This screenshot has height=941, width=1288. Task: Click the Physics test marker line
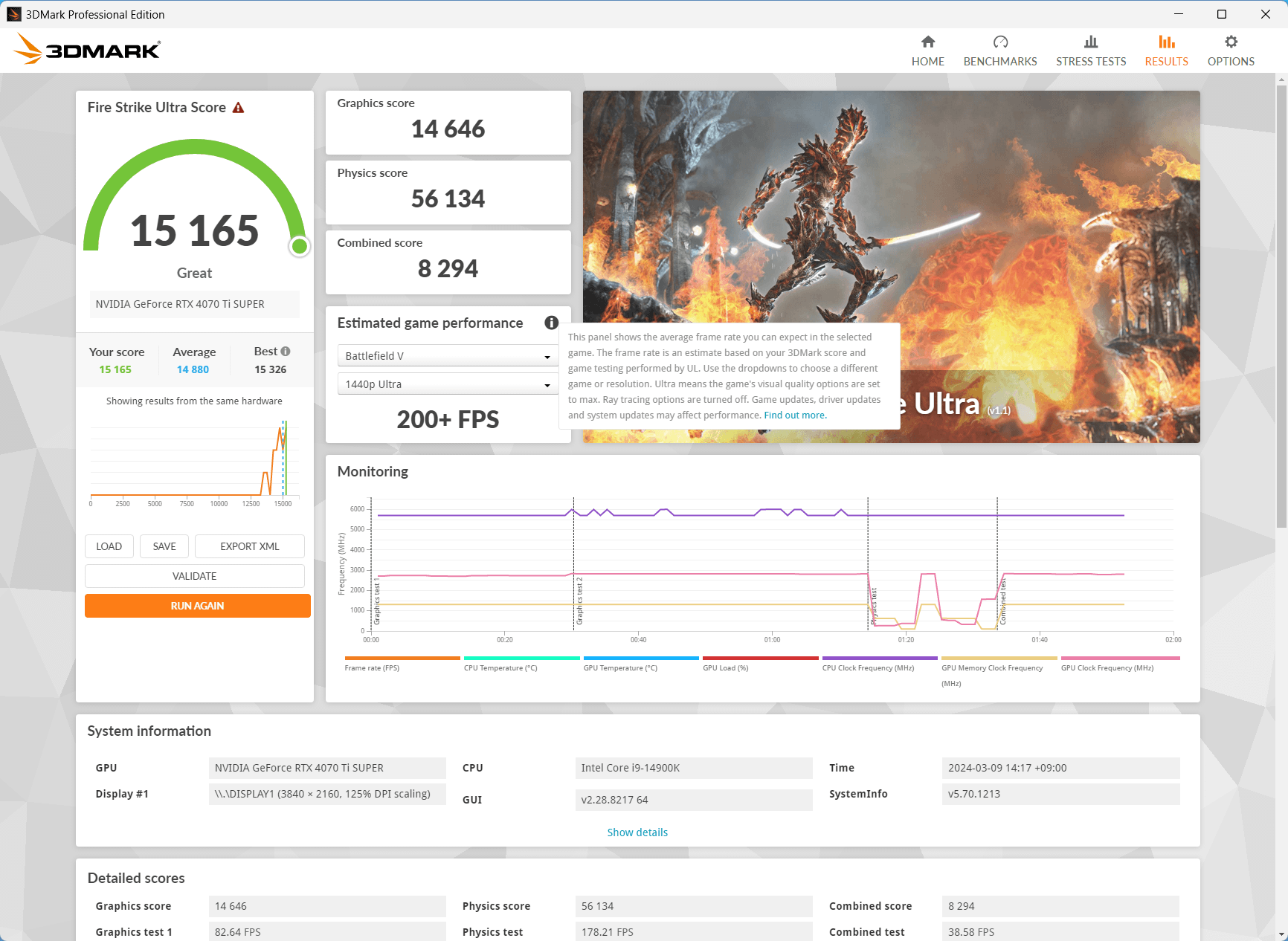point(868,563)
